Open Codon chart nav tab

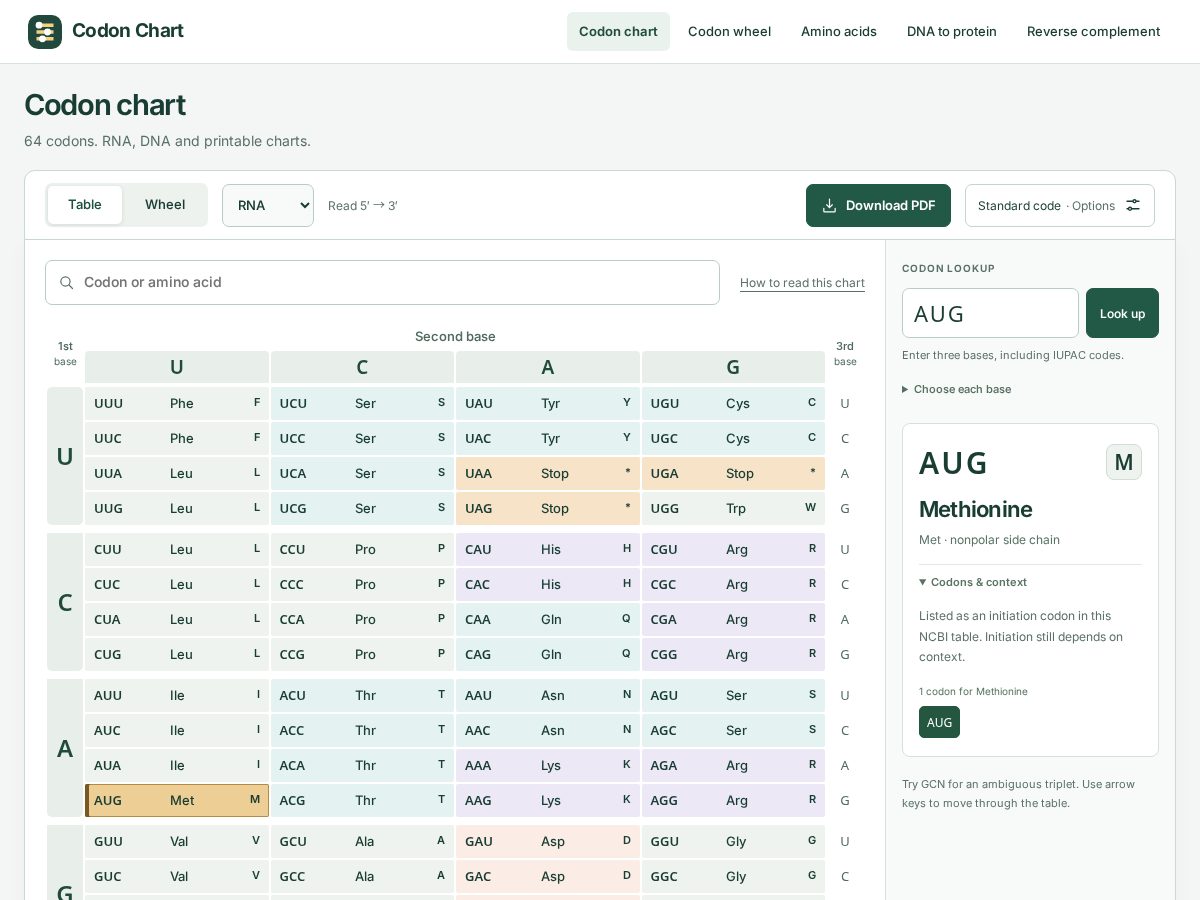click(618, 32)
